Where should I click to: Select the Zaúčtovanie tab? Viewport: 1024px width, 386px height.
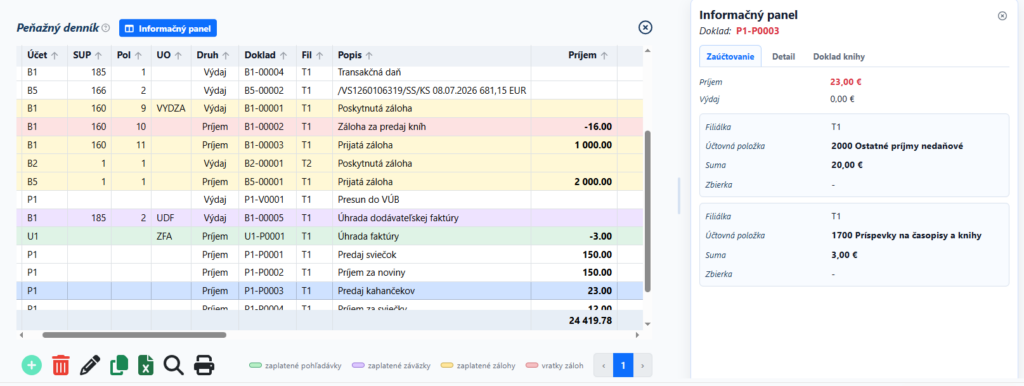[x=730, y=56]
